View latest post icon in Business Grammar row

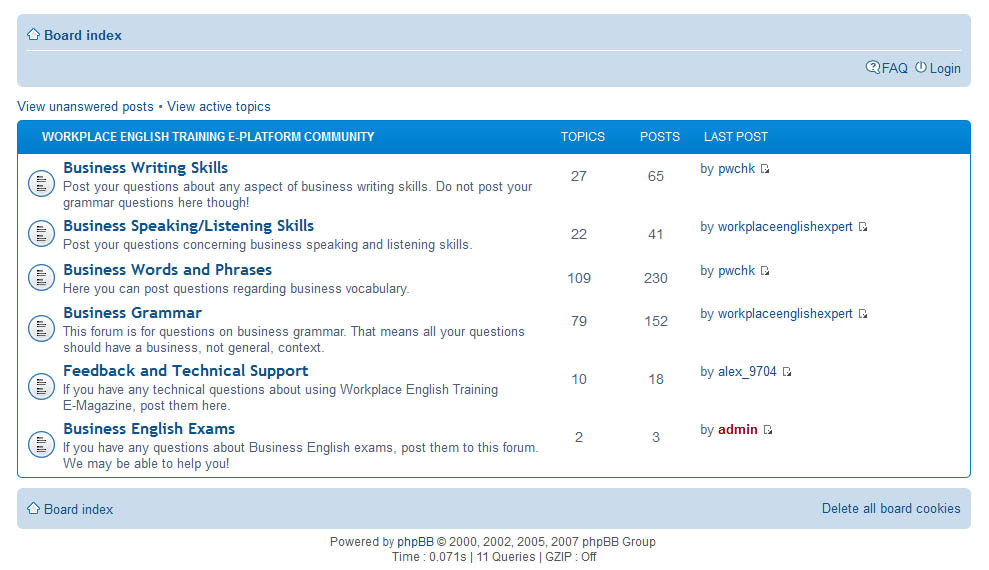click(863, 314)
